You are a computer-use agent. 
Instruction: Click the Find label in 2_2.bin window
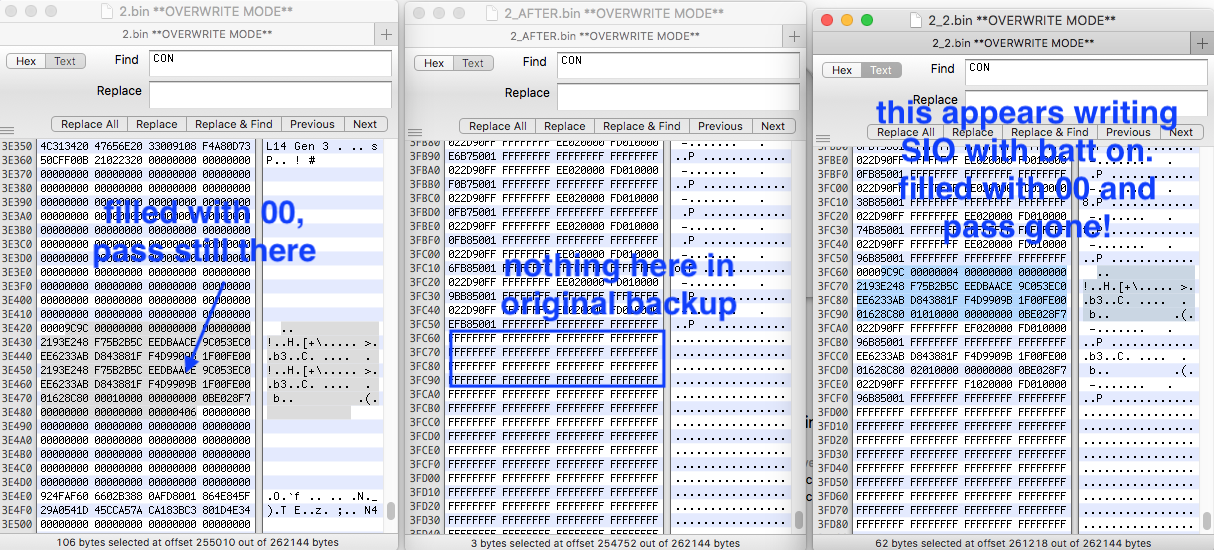942,69
